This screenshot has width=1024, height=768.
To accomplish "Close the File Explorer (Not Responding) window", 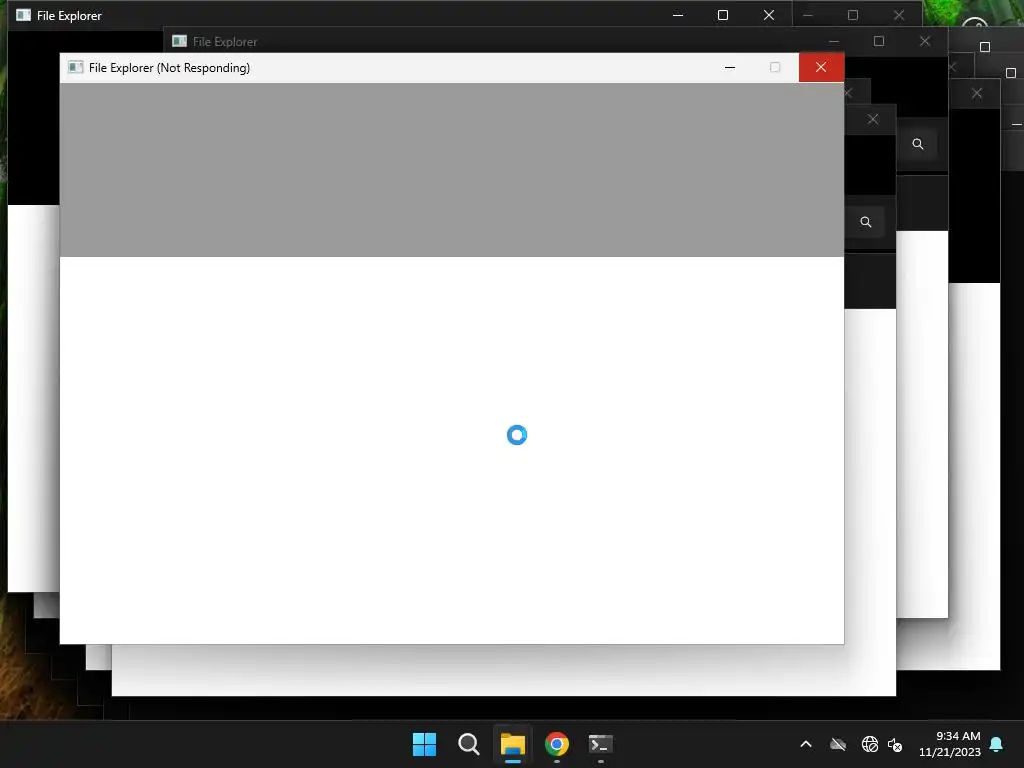I will [821, 67].
